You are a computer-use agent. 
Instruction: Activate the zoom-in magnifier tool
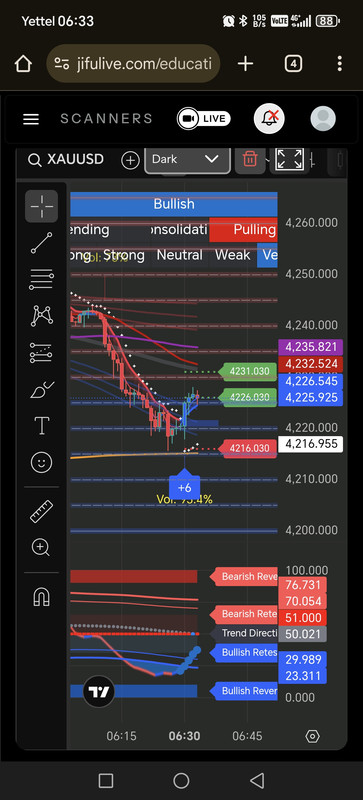click(x=40, y=547)
